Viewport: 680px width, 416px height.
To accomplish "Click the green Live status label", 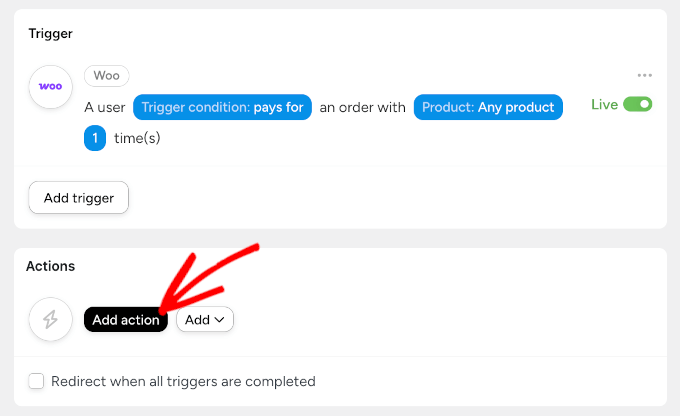I will 604,104.
